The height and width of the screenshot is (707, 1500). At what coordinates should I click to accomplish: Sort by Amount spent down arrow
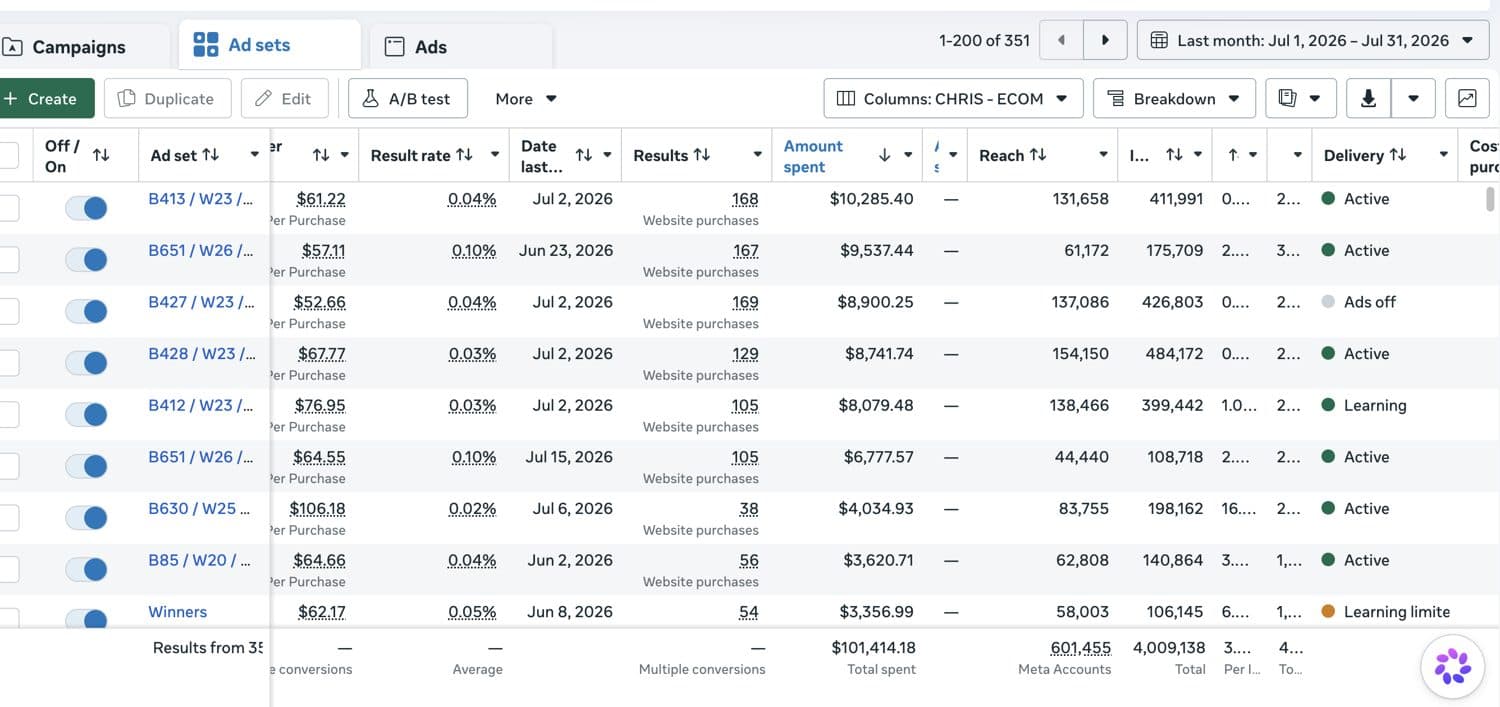(x=884, y=155)
